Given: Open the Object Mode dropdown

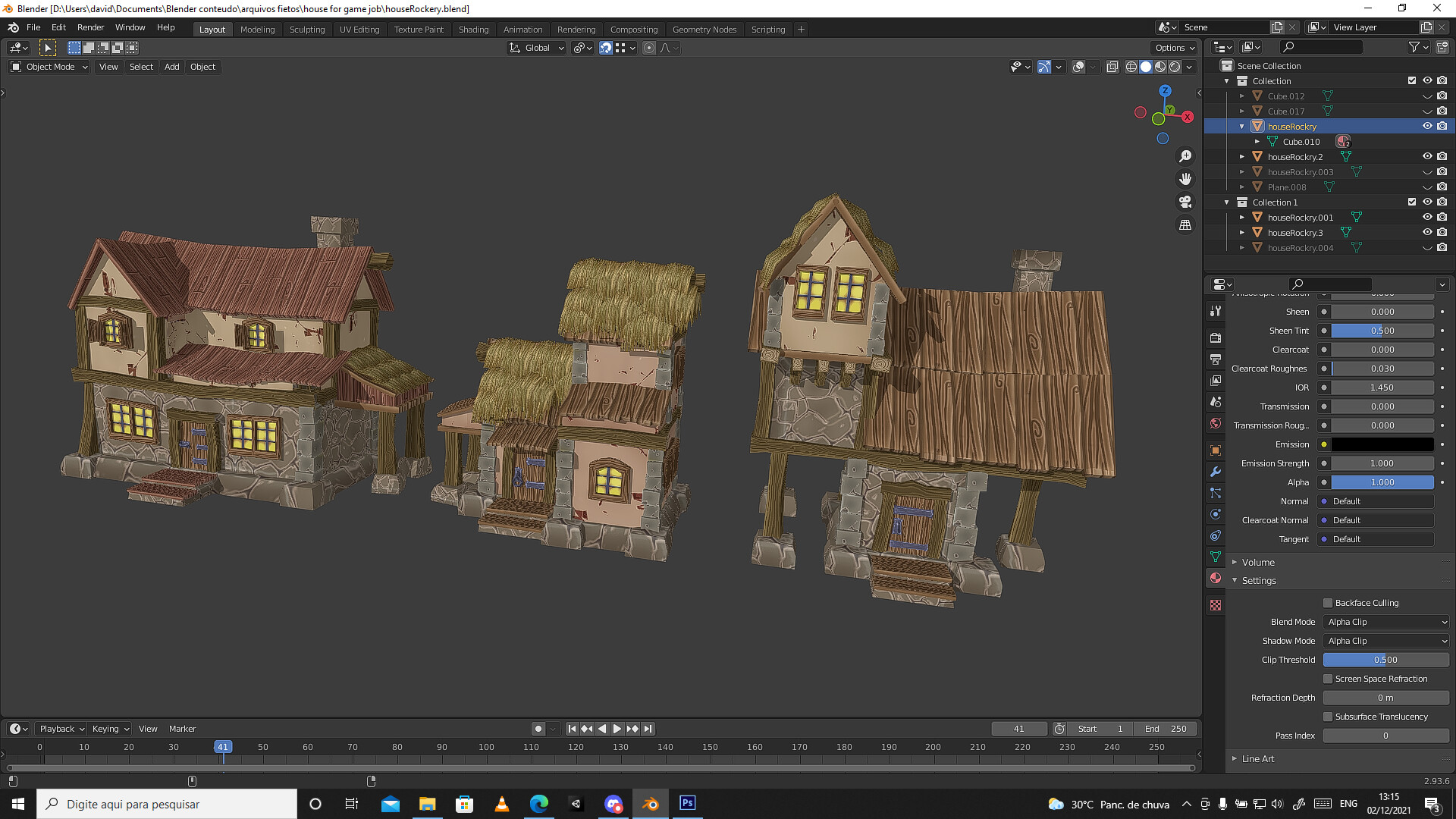Looking at the screenshot, I should coord(49,67).
